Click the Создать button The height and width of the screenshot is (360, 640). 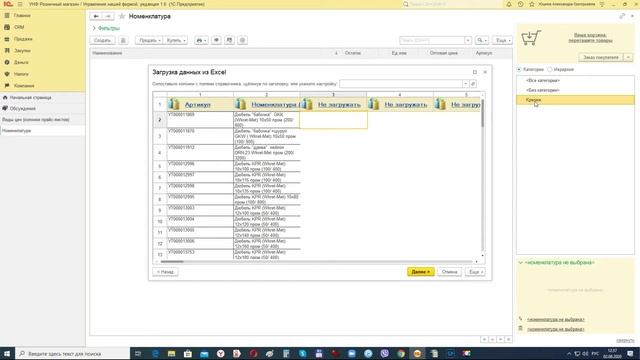coord(102,40)
